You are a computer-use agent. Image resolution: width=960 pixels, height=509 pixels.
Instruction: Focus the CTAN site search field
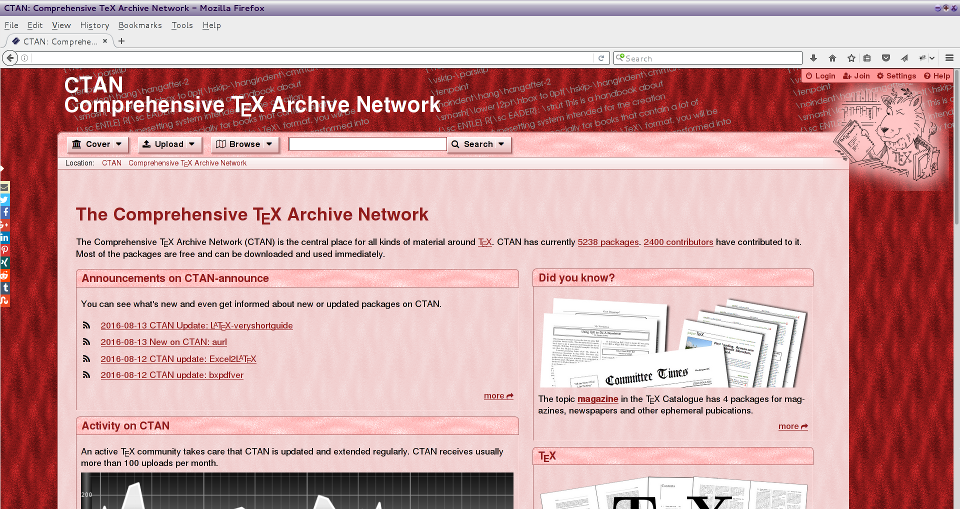pyautogui.click(x=367, y=144)
